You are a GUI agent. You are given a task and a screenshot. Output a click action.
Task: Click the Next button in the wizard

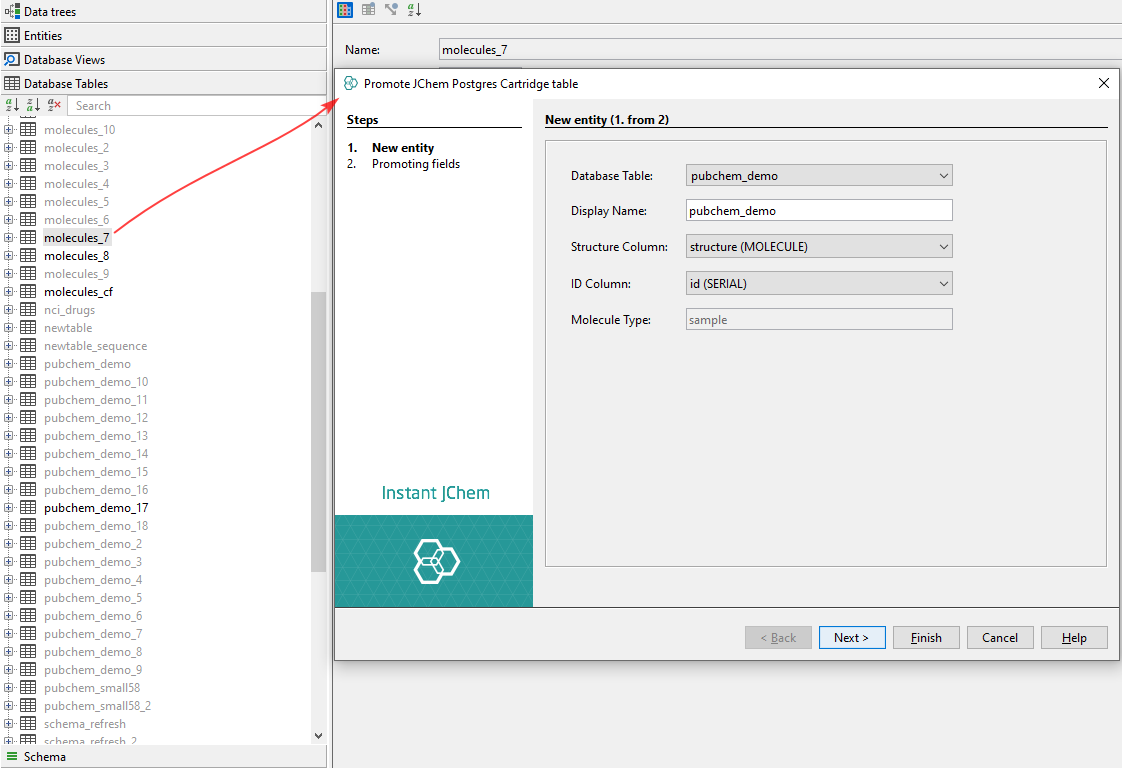point(851,637)
